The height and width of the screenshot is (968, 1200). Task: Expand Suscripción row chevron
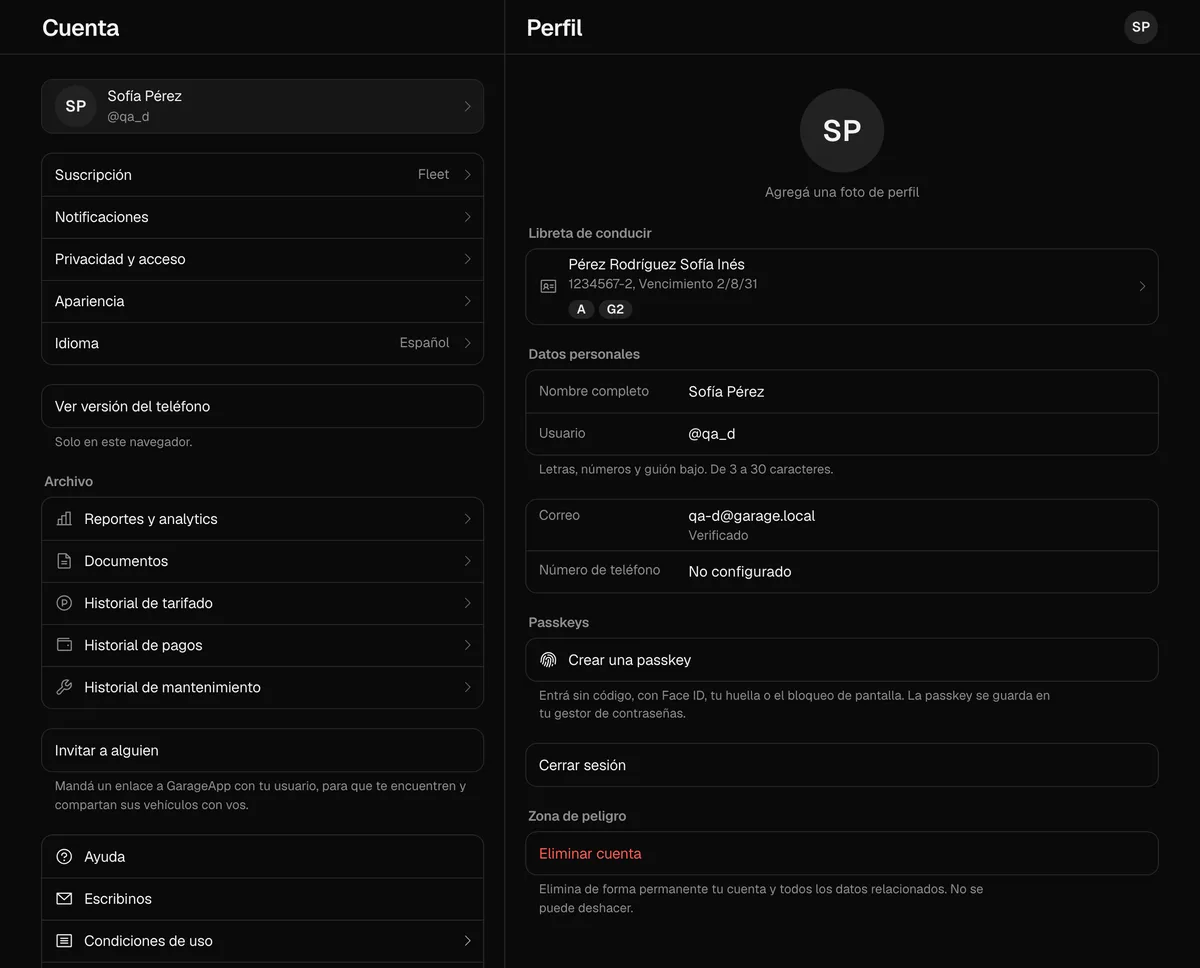click(x=467, y=175)
